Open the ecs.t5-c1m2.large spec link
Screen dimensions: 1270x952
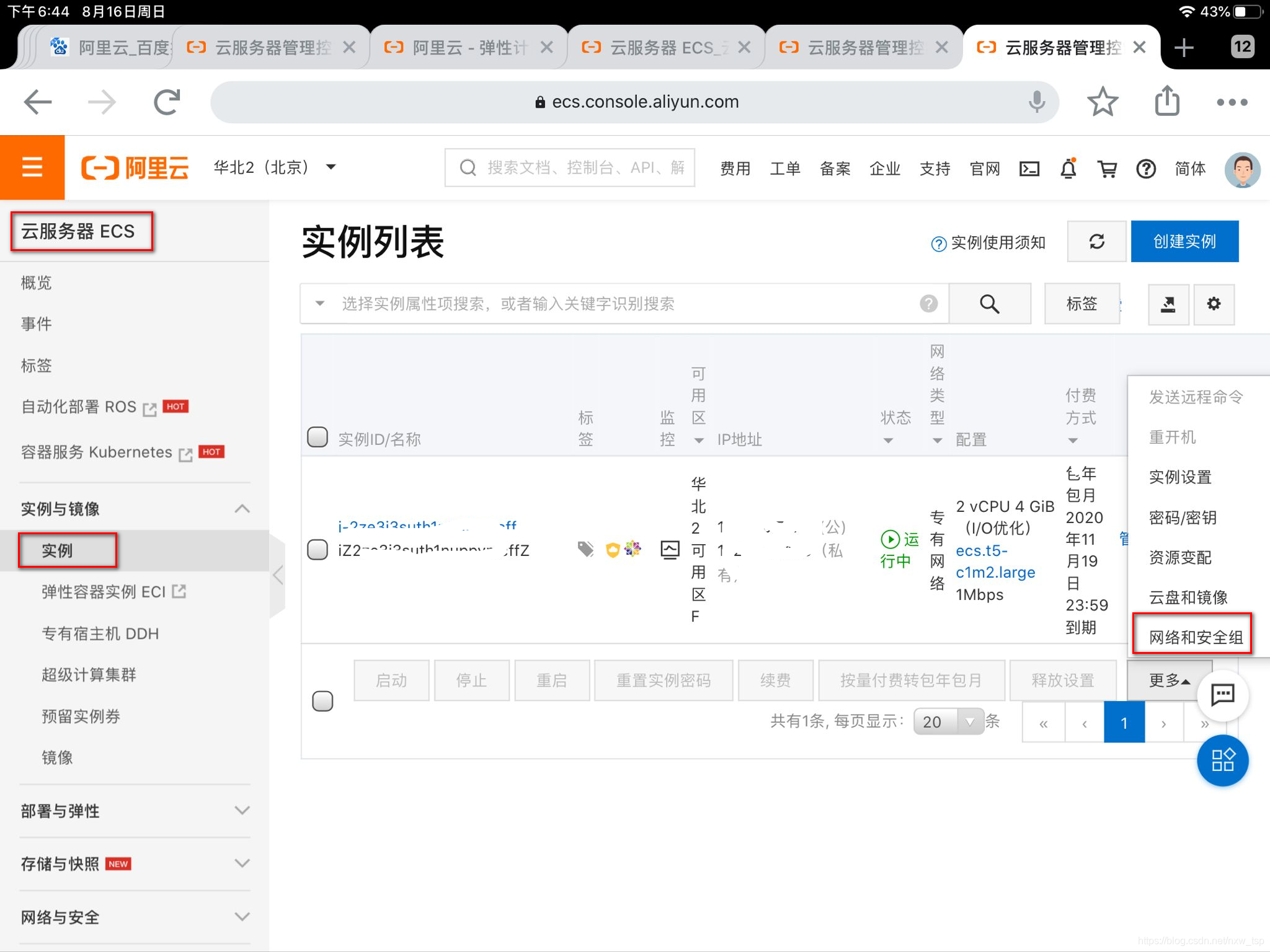tap(995, 562)
